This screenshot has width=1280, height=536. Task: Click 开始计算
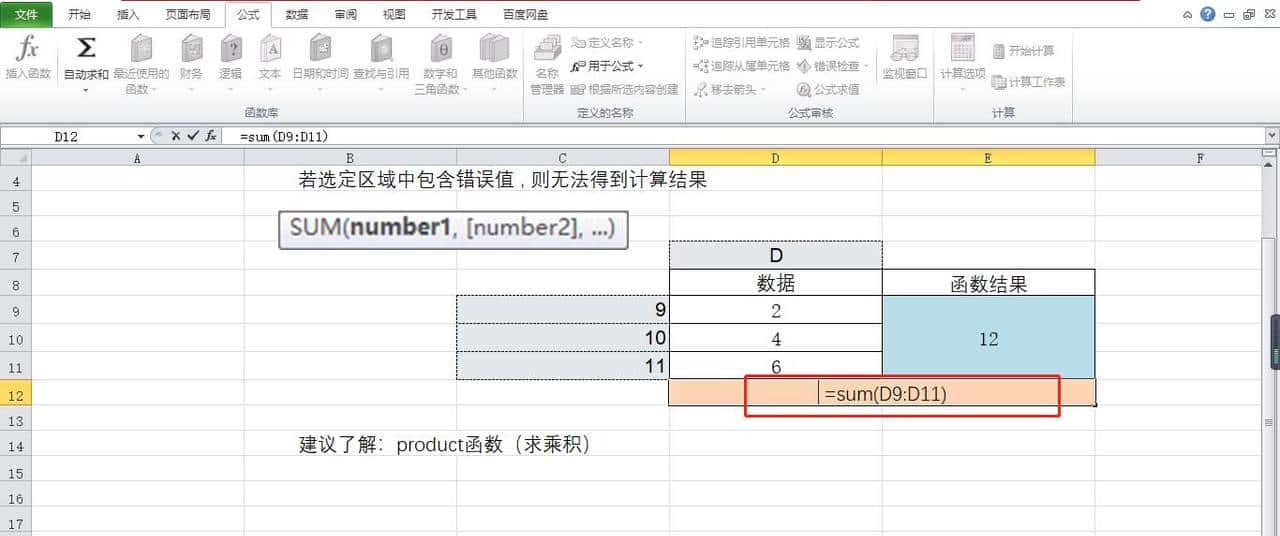(1024, 51)
